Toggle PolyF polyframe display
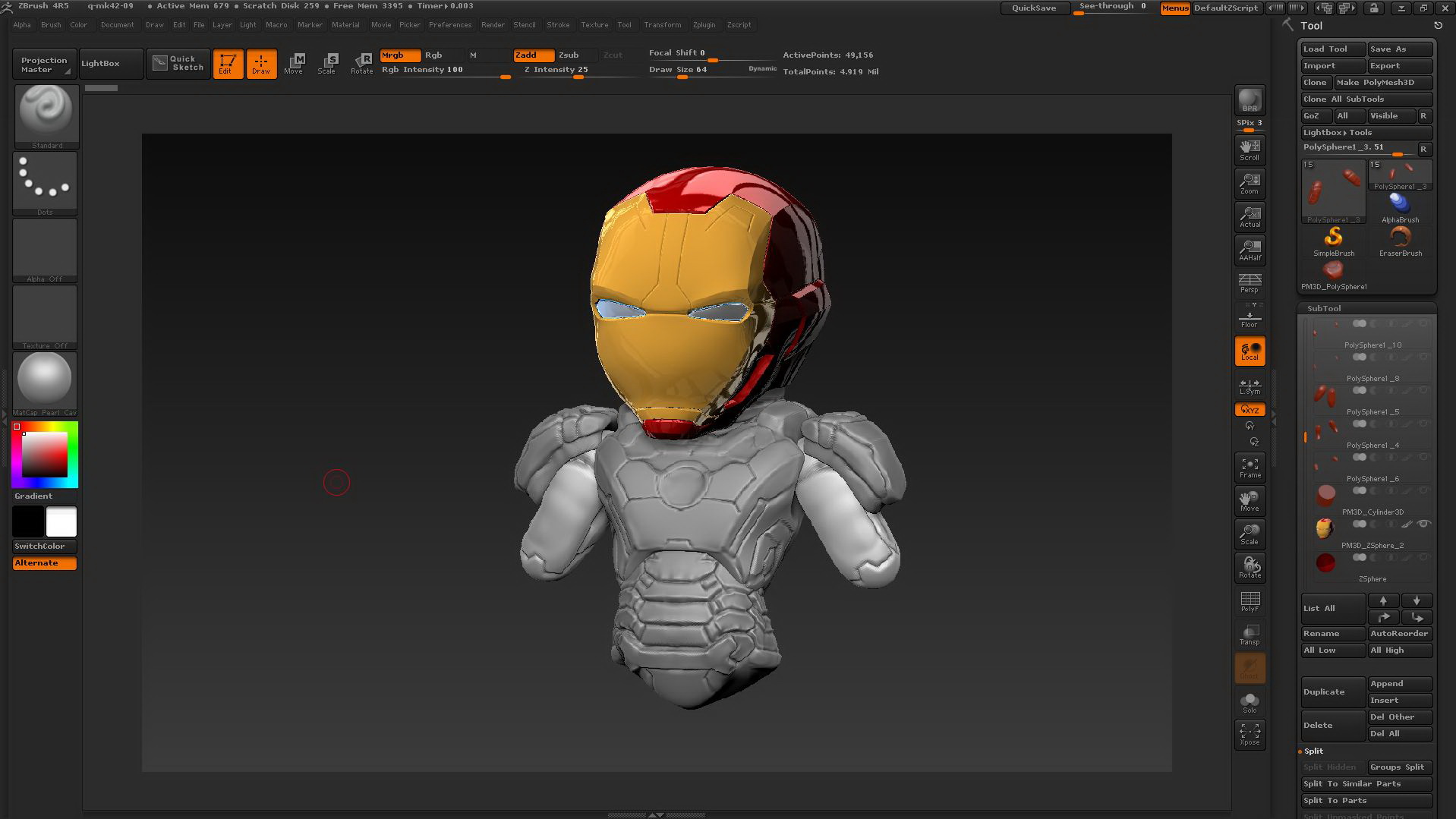 [1250, 601]
